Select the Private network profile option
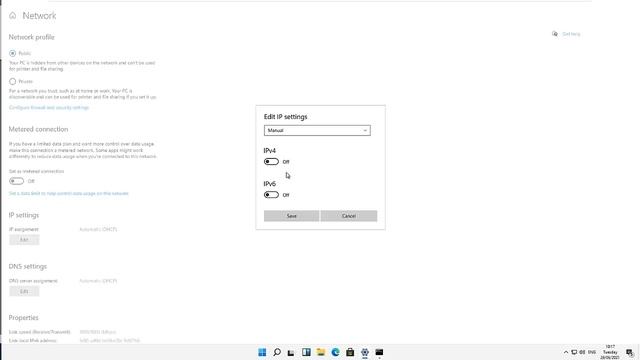This screenshot has height=360, width=640. pyautogui.click(x=13, y=81)
